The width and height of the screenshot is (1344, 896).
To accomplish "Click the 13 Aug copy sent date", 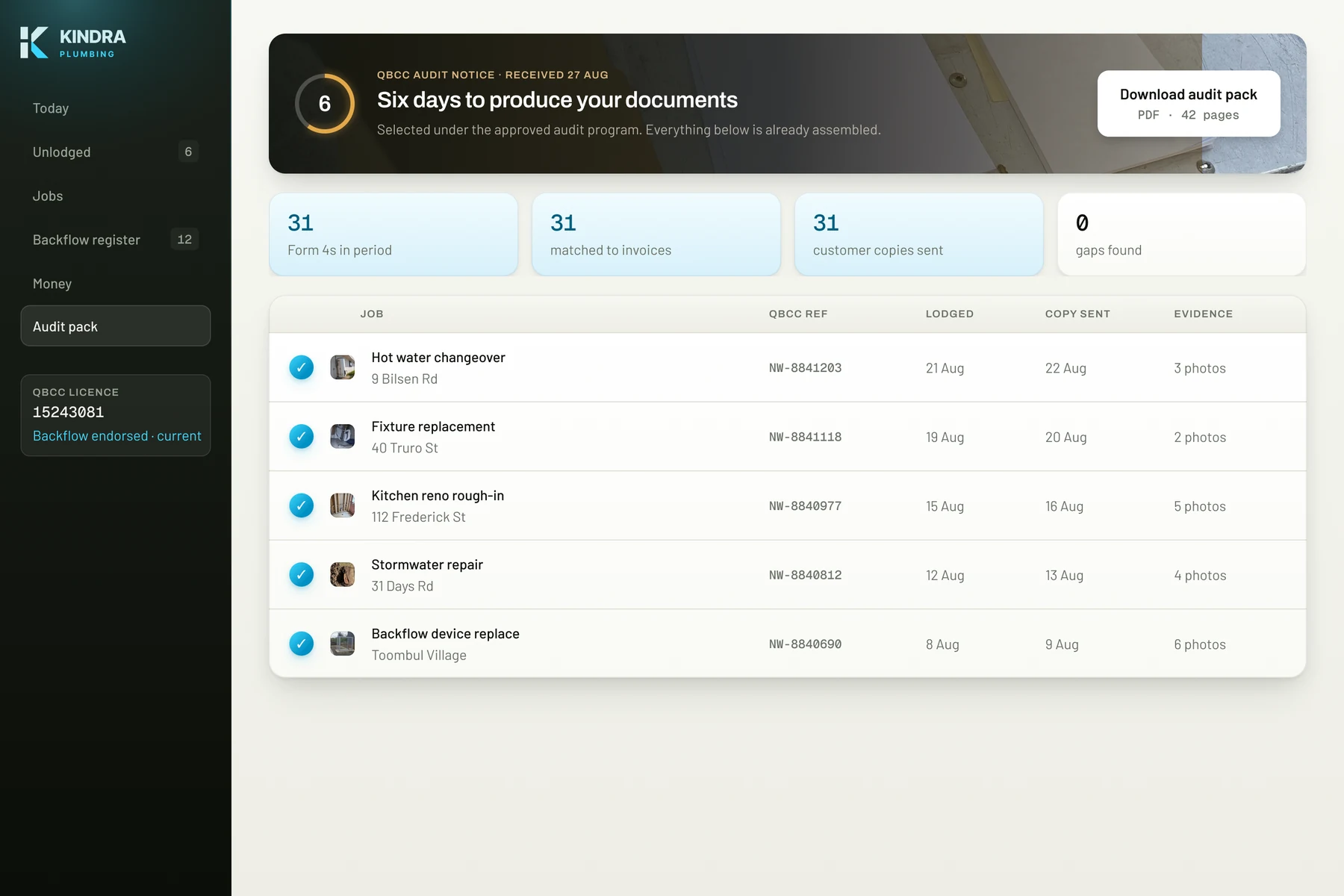I will coord(1065,576).
